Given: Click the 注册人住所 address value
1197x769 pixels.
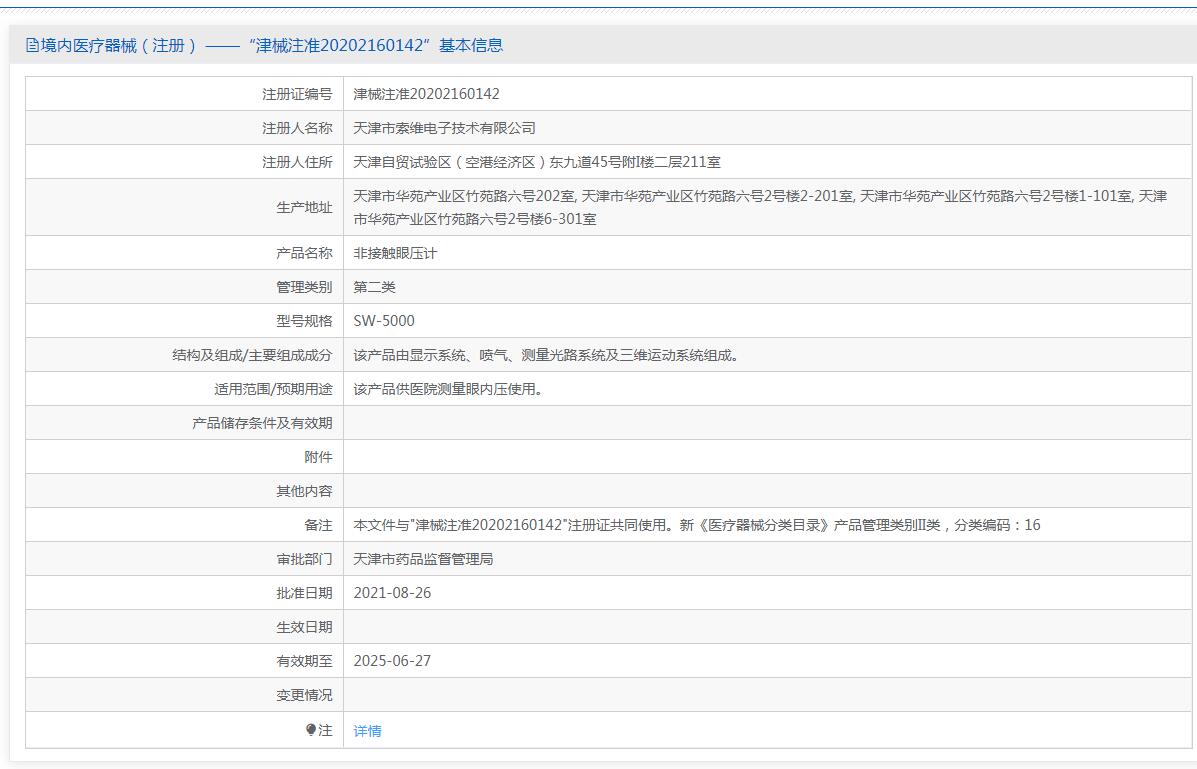Looking at the screenshot, I should [537, 162].
